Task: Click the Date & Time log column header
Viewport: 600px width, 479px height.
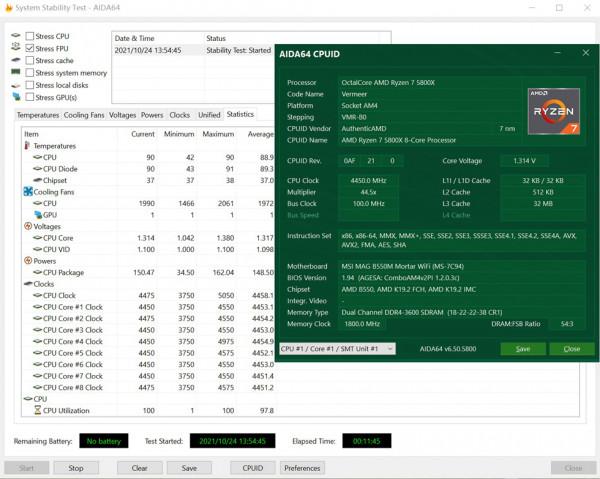Action: pyautogui.click(x=134, y=38)
